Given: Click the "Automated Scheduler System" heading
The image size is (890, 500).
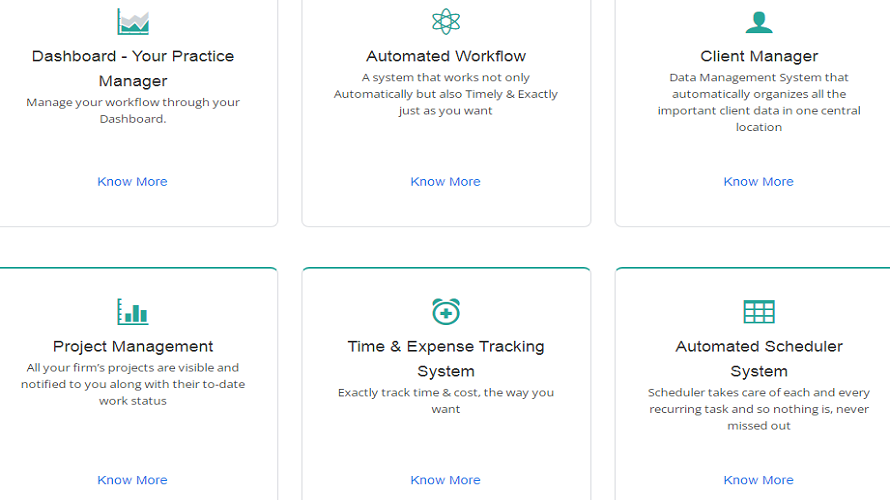Looking at the screenshot, I should 759,358.
